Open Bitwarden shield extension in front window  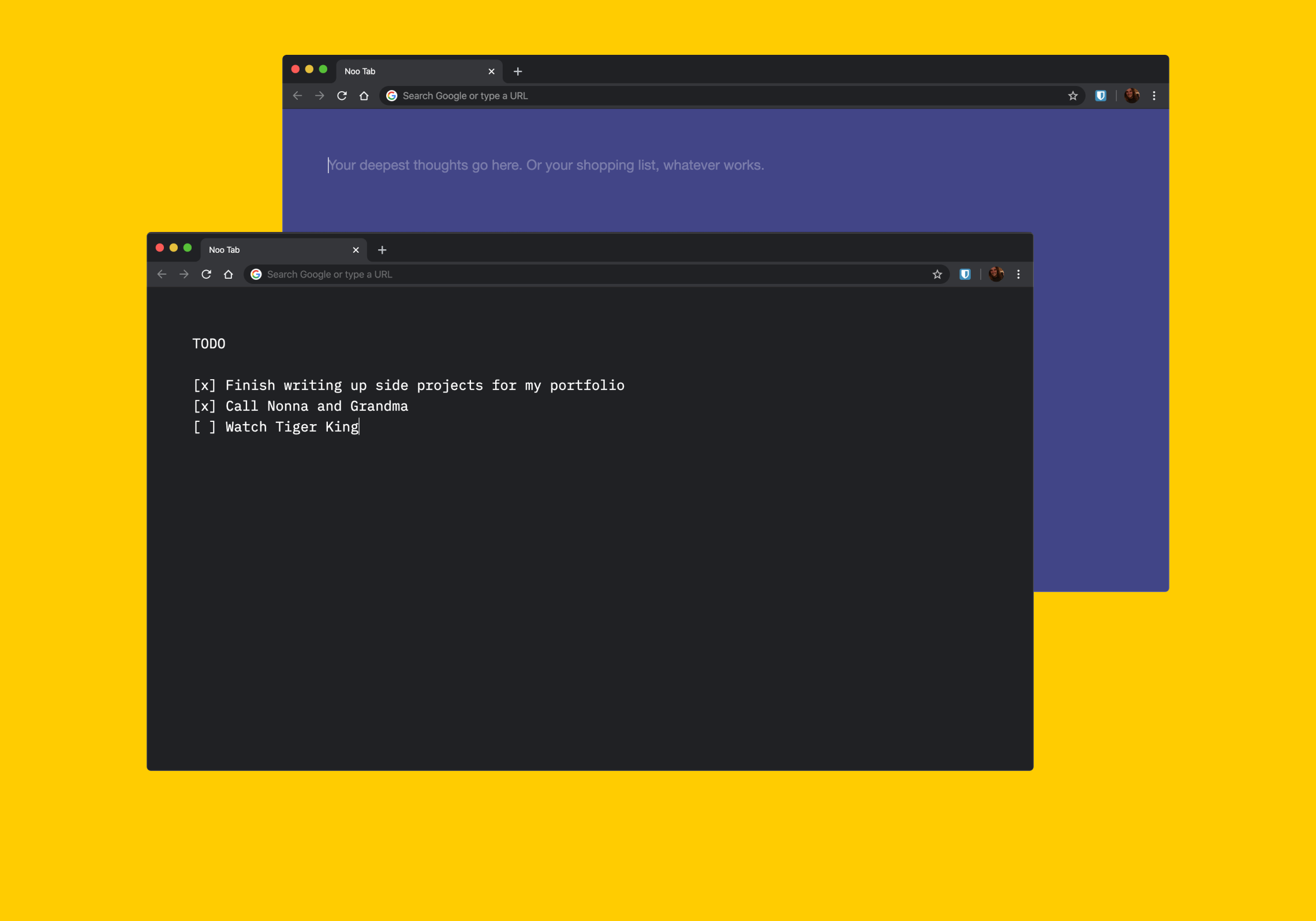[965, 274]
